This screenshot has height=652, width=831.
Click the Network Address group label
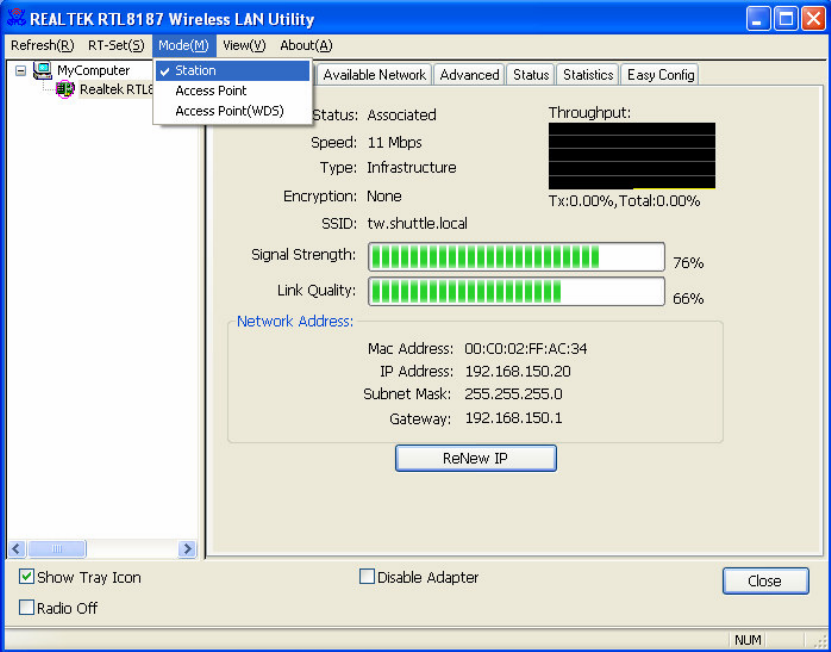(295, 321)
